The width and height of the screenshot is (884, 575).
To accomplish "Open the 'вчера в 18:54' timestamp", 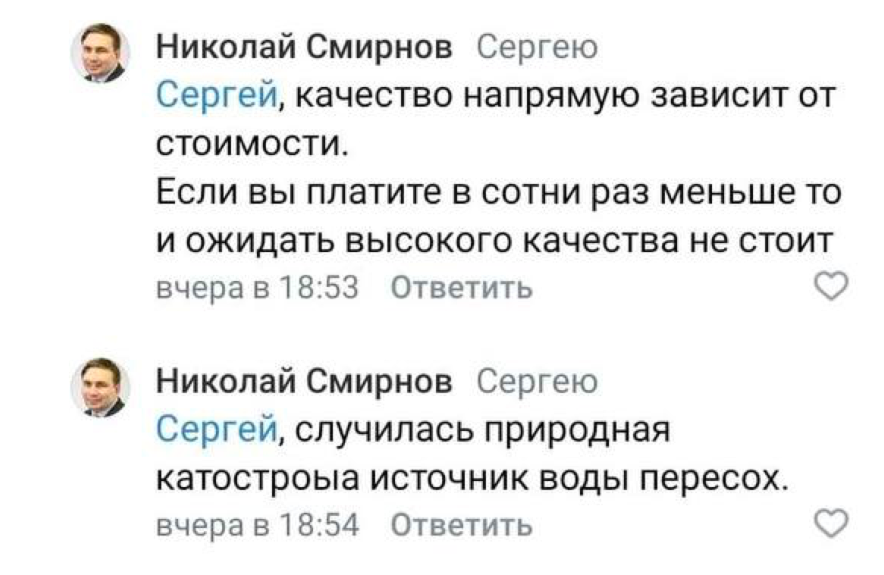I will click(258, 524).
